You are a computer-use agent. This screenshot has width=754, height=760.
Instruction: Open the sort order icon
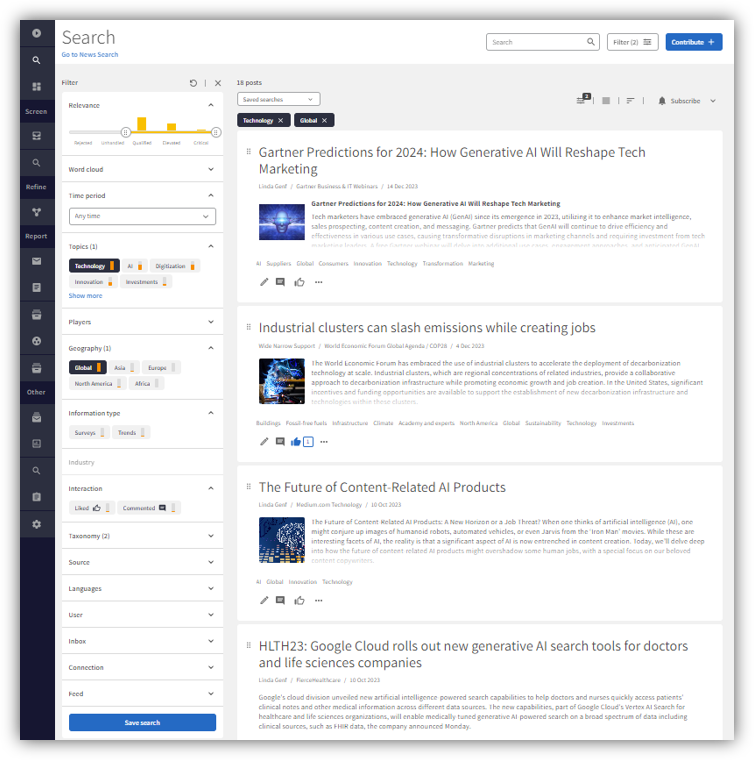(x=630, y=101)
